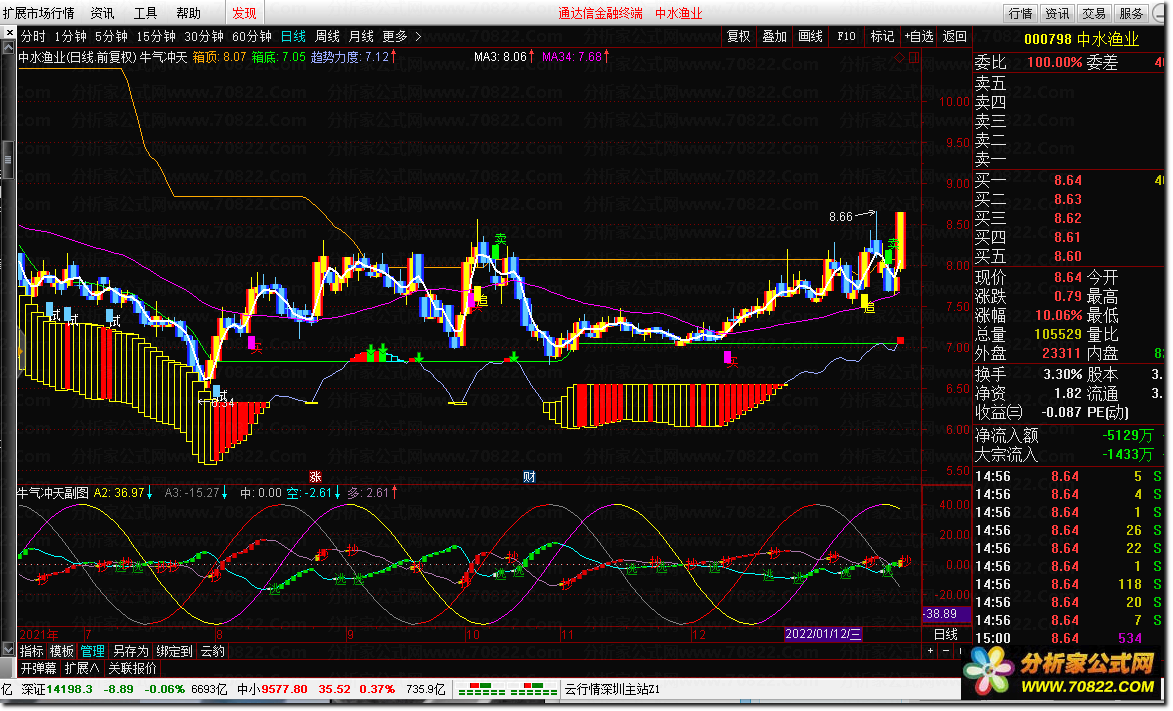Click the 净流入额 row in quote panel
Screen dimensions: 1173x711
(1068, 436)
